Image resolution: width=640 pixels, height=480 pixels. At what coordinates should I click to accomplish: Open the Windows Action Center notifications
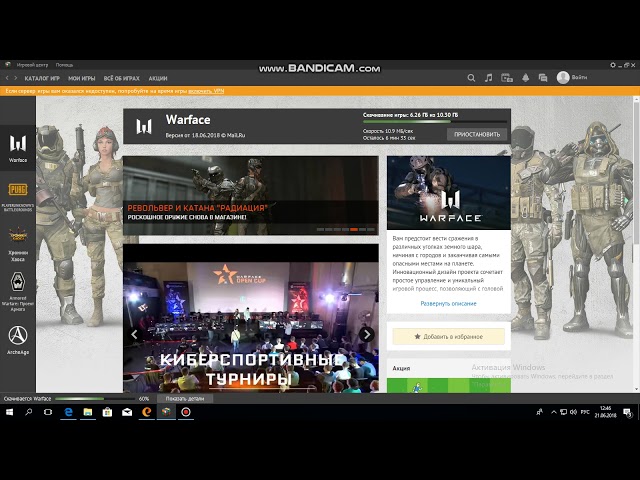click(627, 413)
